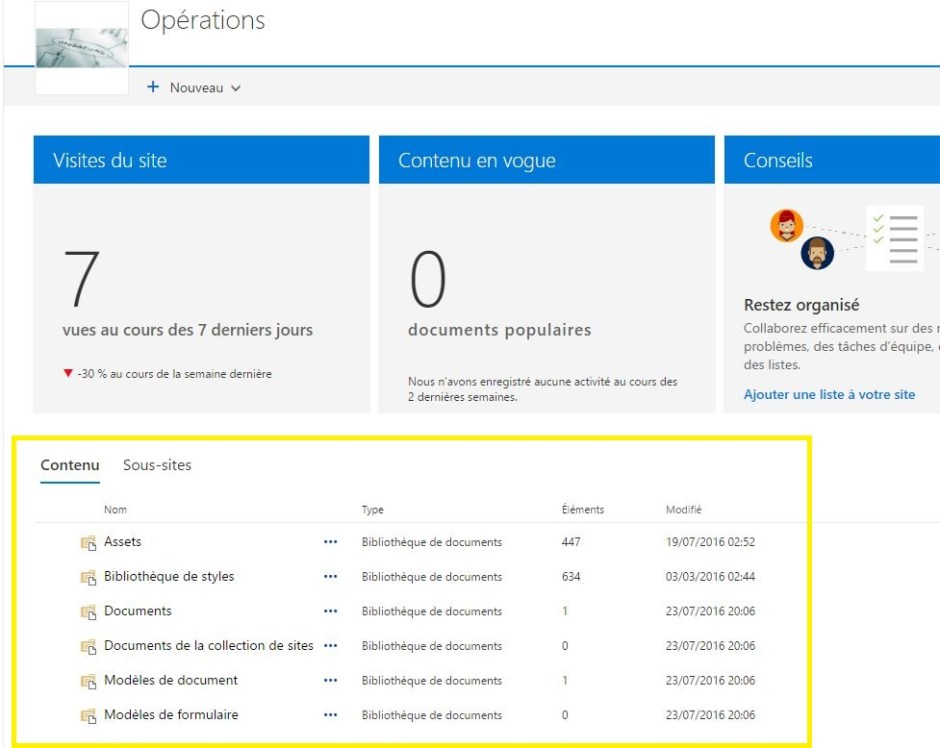The image size is (940, 748).
Task: Click the Modèles de document library icon
Action: [x=88, y=681]
